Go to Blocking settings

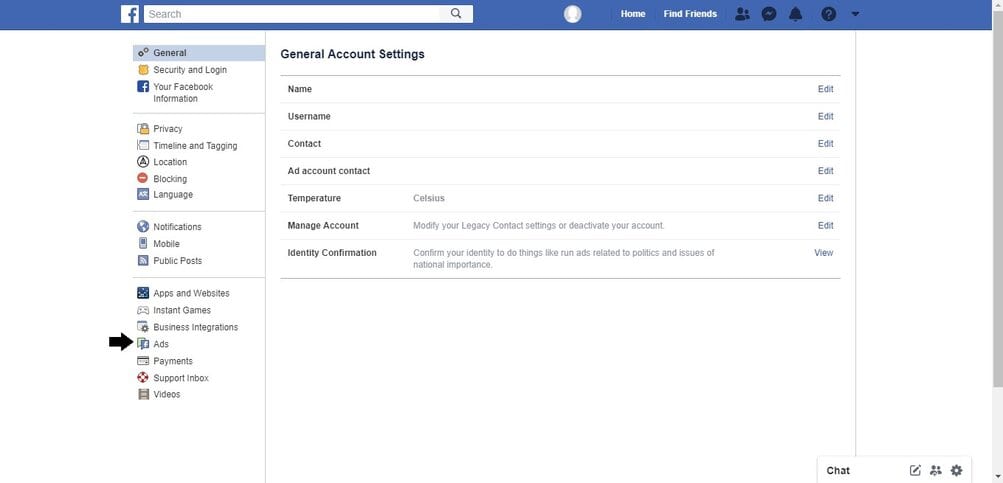[x=170, y=179]
